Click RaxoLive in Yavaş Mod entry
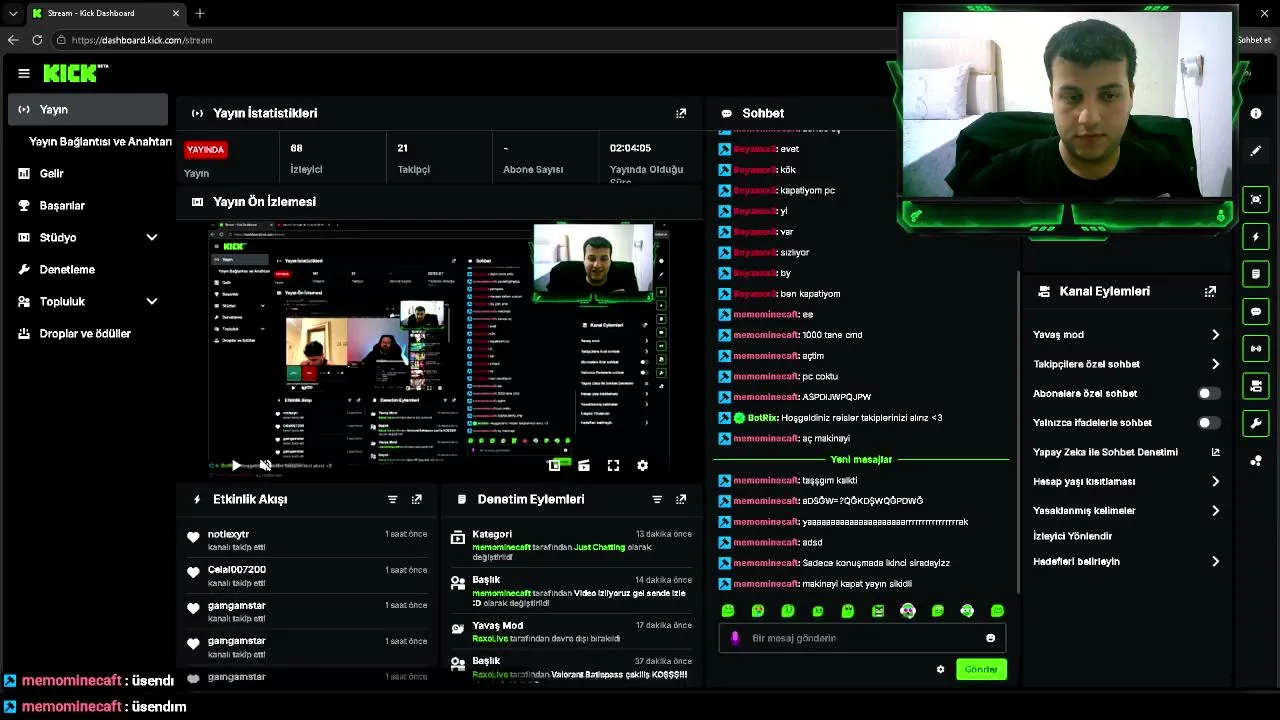 point(490,638)
